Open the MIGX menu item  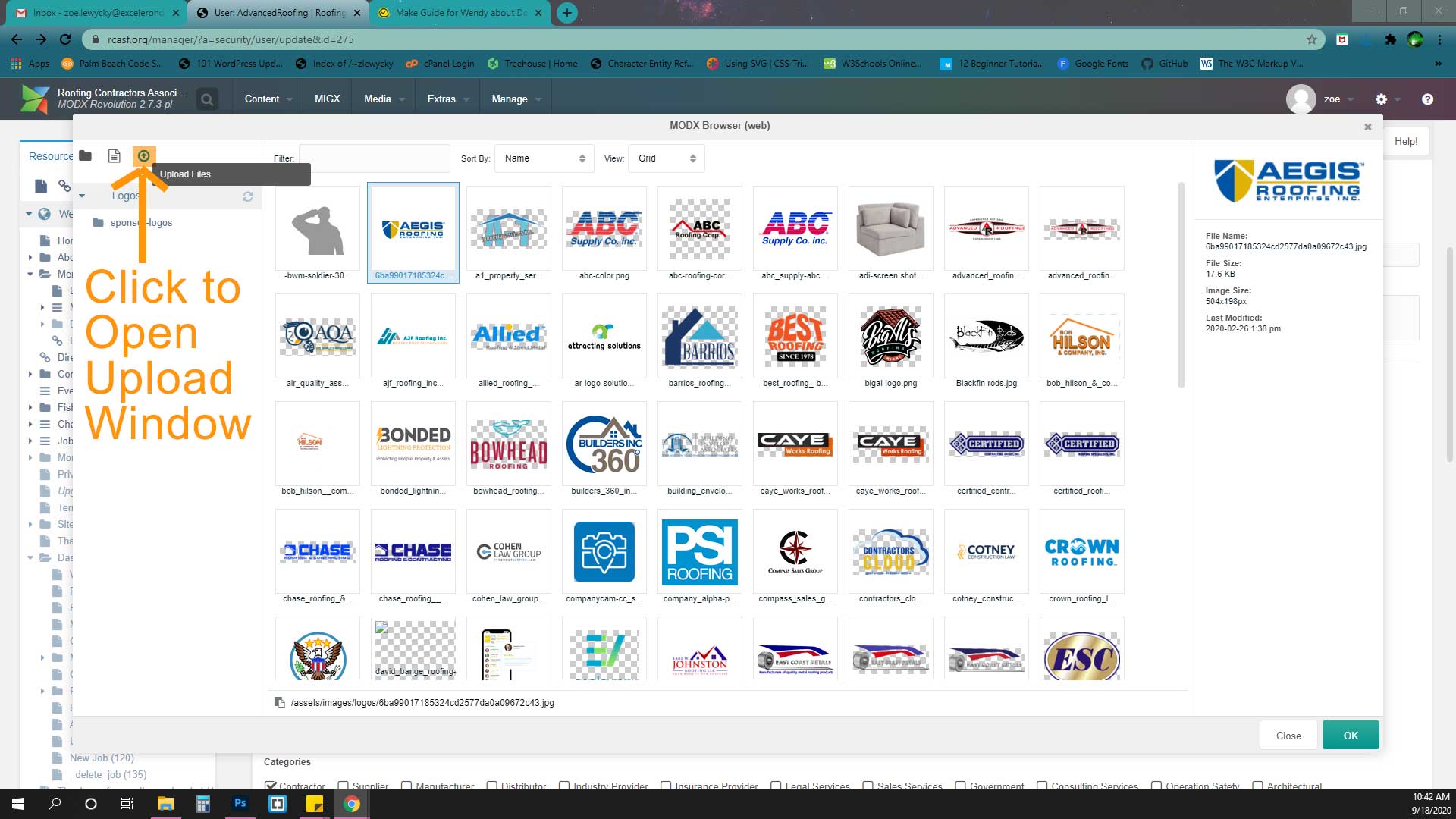pyautogui.click(x=328, y=99)
